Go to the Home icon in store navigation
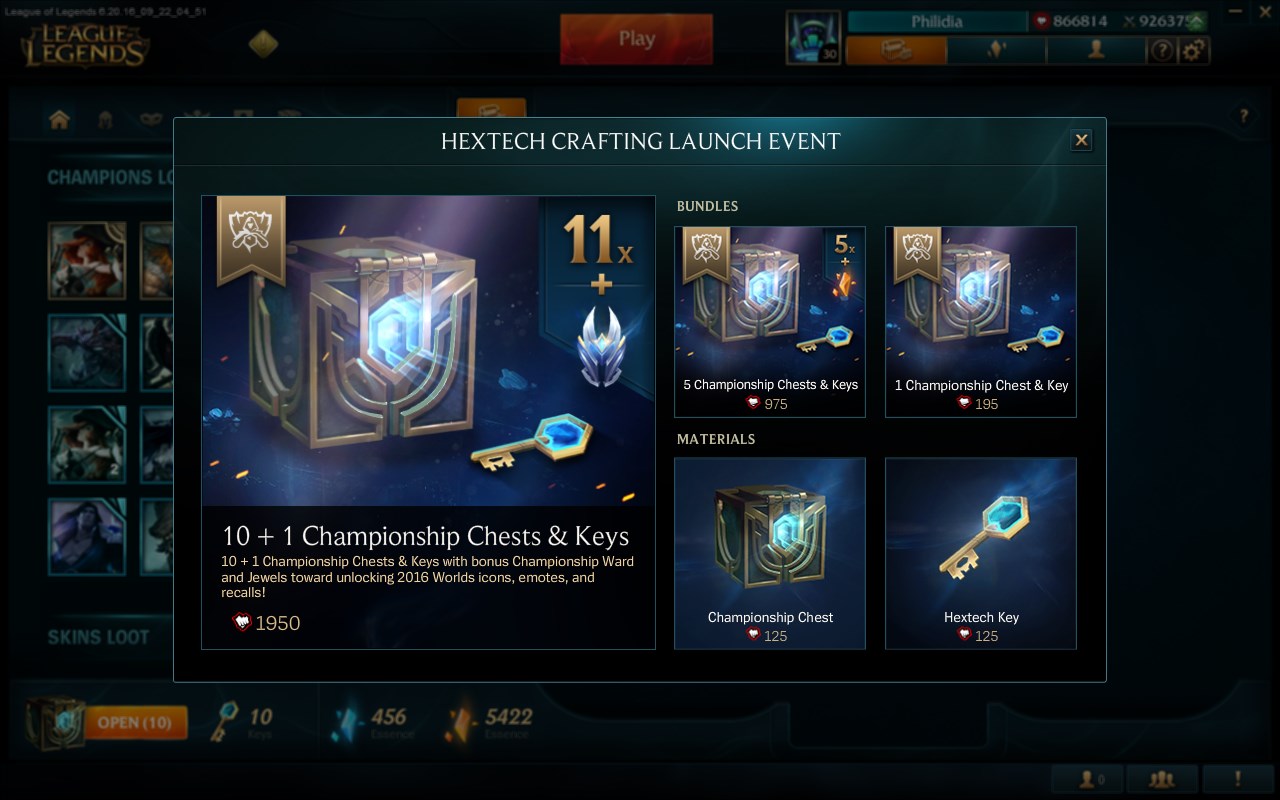 click(59, 119)
